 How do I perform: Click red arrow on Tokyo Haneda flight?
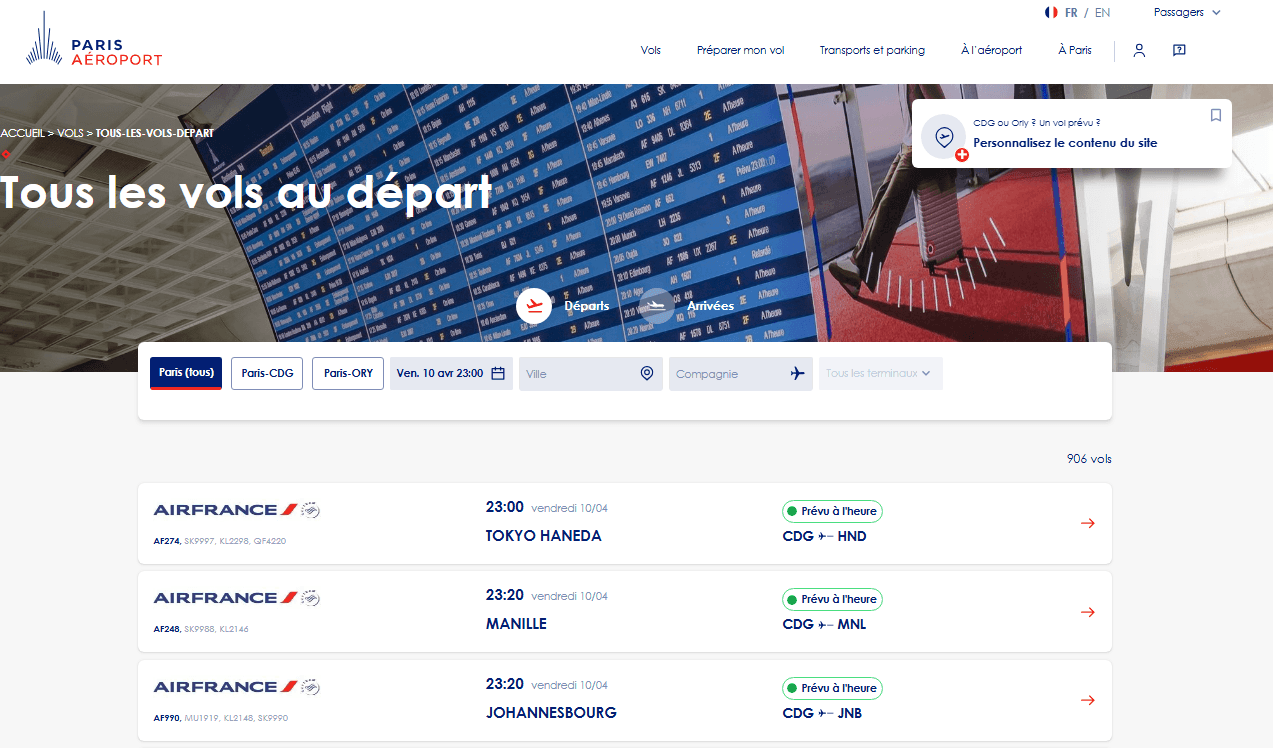pos(1088,523)
